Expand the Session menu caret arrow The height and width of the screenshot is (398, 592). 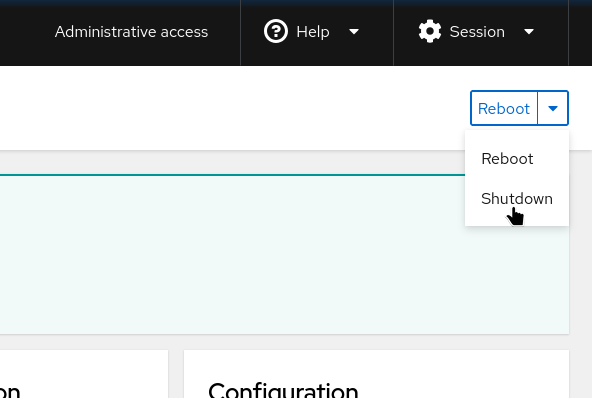tap(529, 32)
